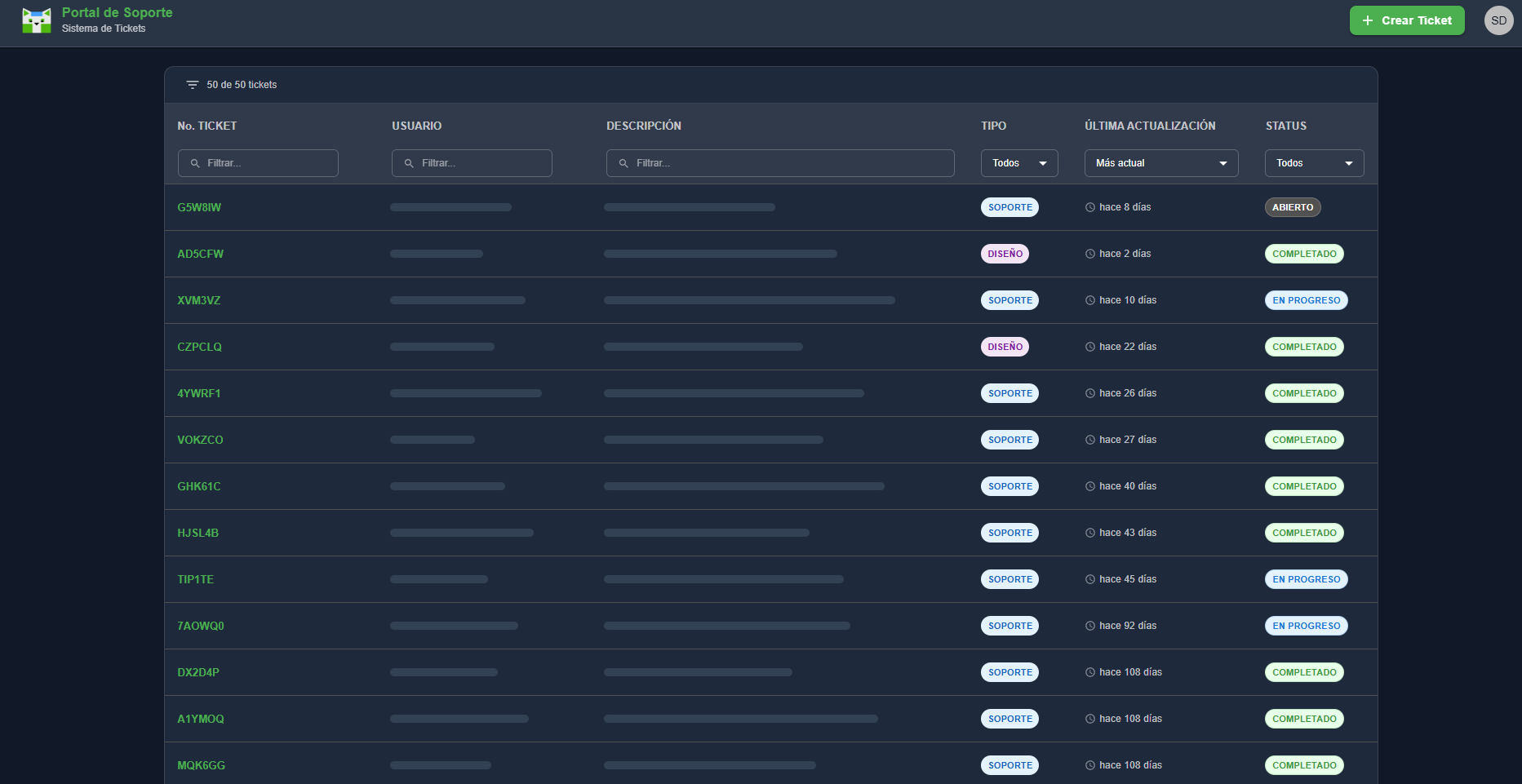Screen dimensions: 1522x784
Task: Open the TIPO Todos dropdown
Action: [1019, 163]
